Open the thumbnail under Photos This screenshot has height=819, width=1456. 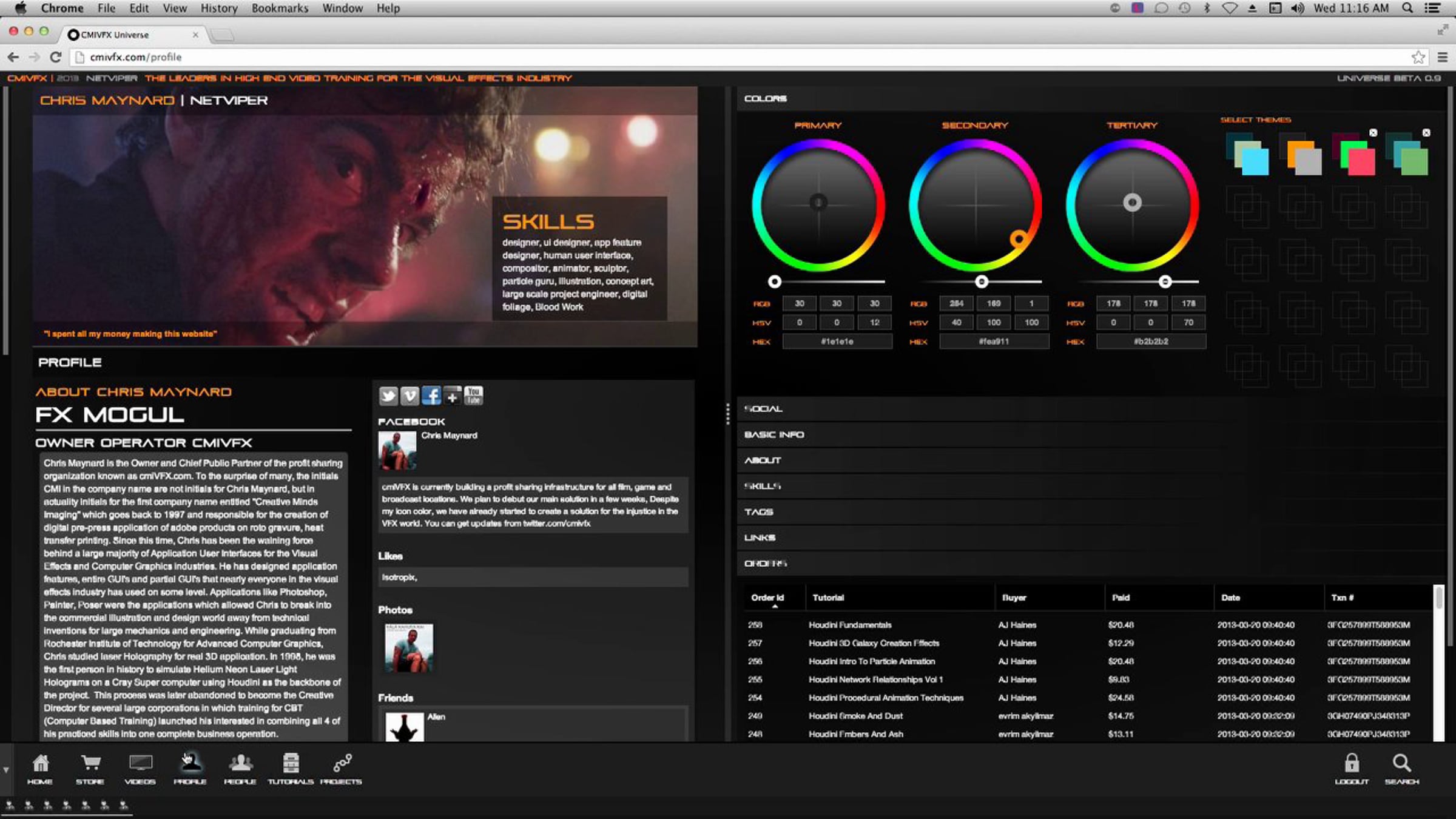click(409, 648)
